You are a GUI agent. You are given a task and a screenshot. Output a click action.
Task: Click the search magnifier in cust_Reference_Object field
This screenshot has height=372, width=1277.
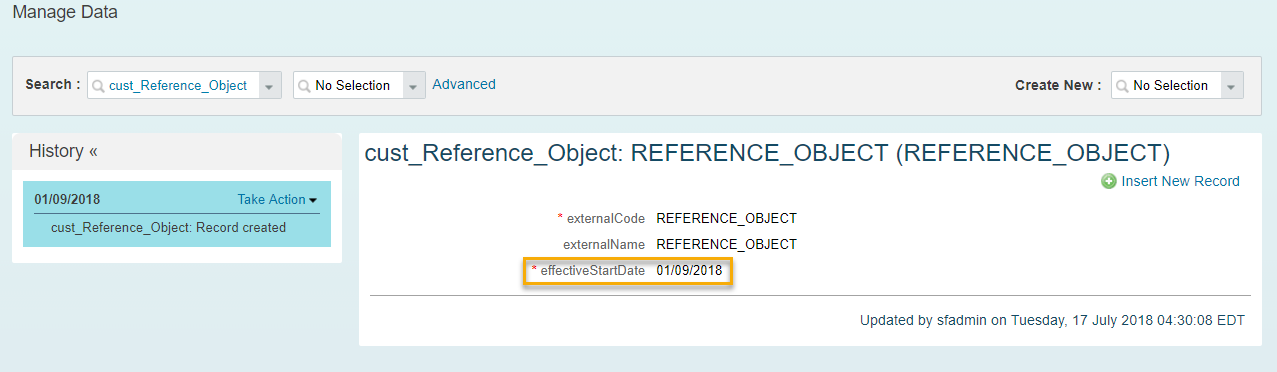point(98,86)
